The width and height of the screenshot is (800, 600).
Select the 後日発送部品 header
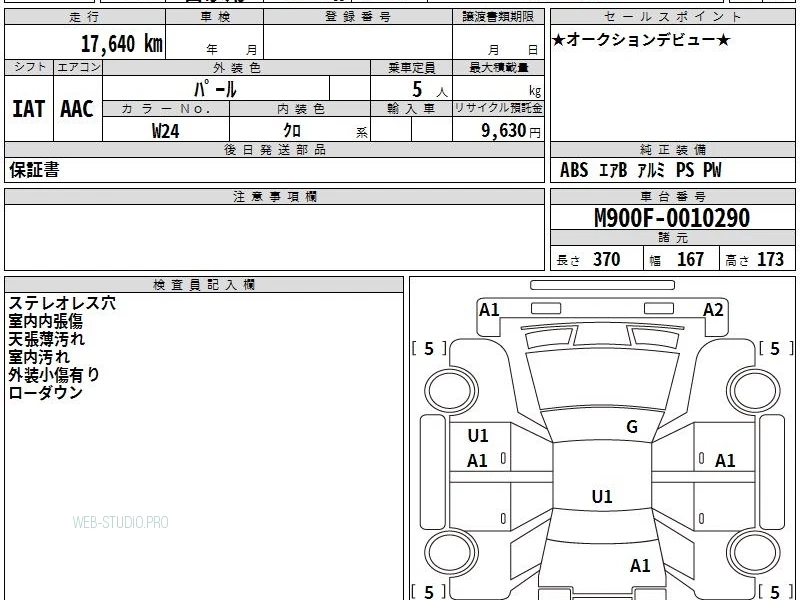(x=274, y=149)
